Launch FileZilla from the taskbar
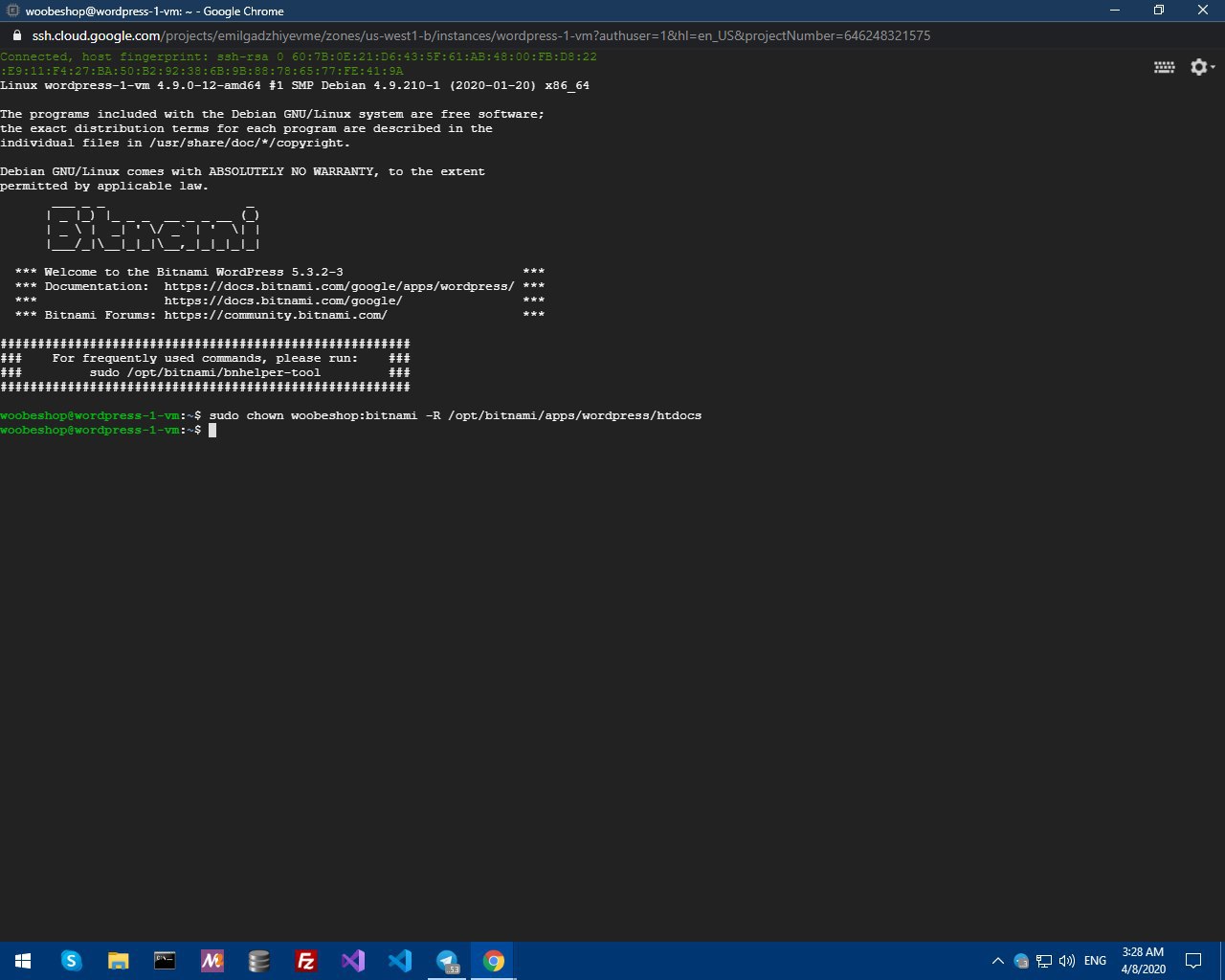 point(305,961)
